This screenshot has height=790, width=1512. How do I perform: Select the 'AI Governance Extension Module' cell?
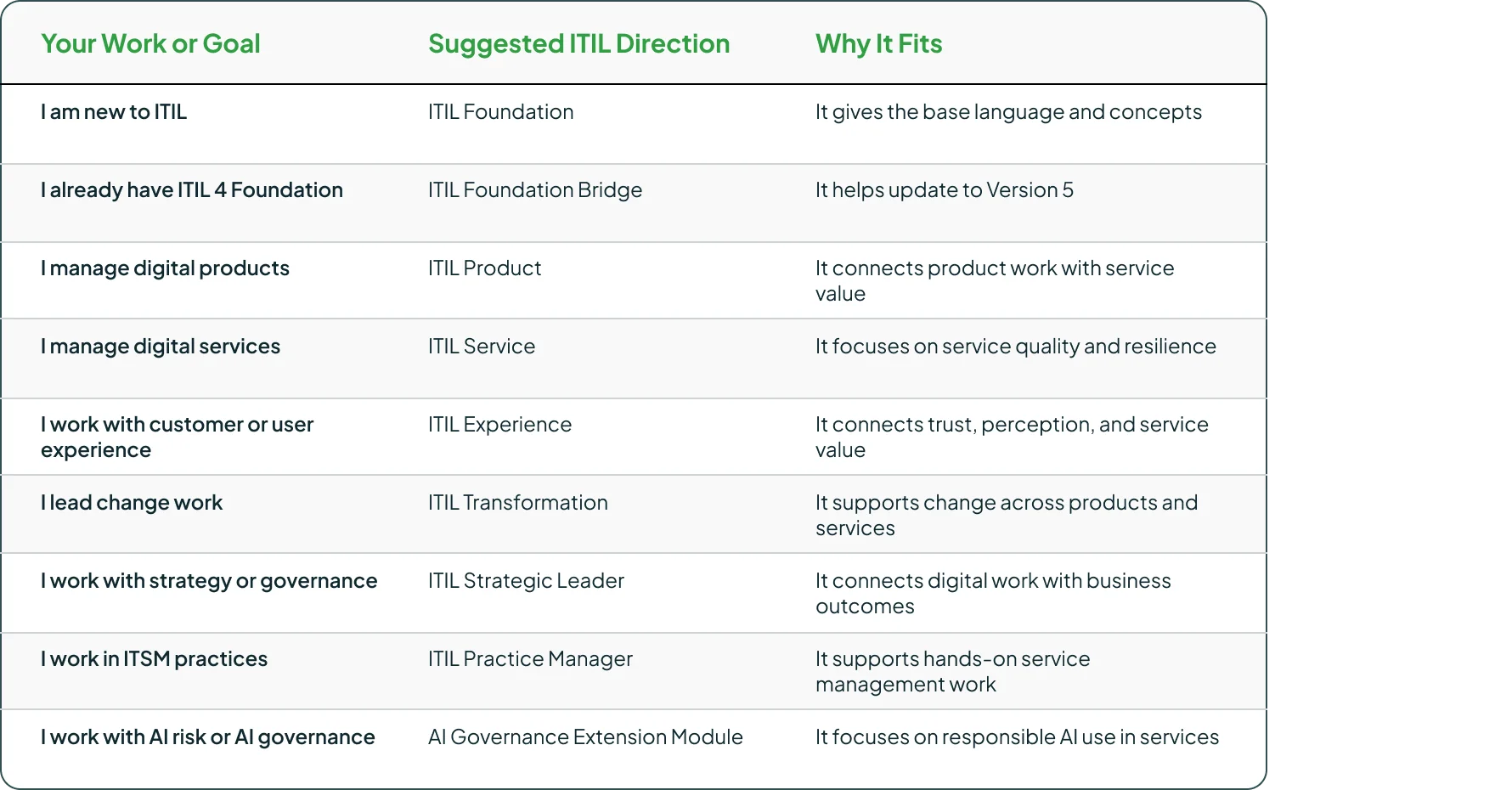[x=585, y=736]
